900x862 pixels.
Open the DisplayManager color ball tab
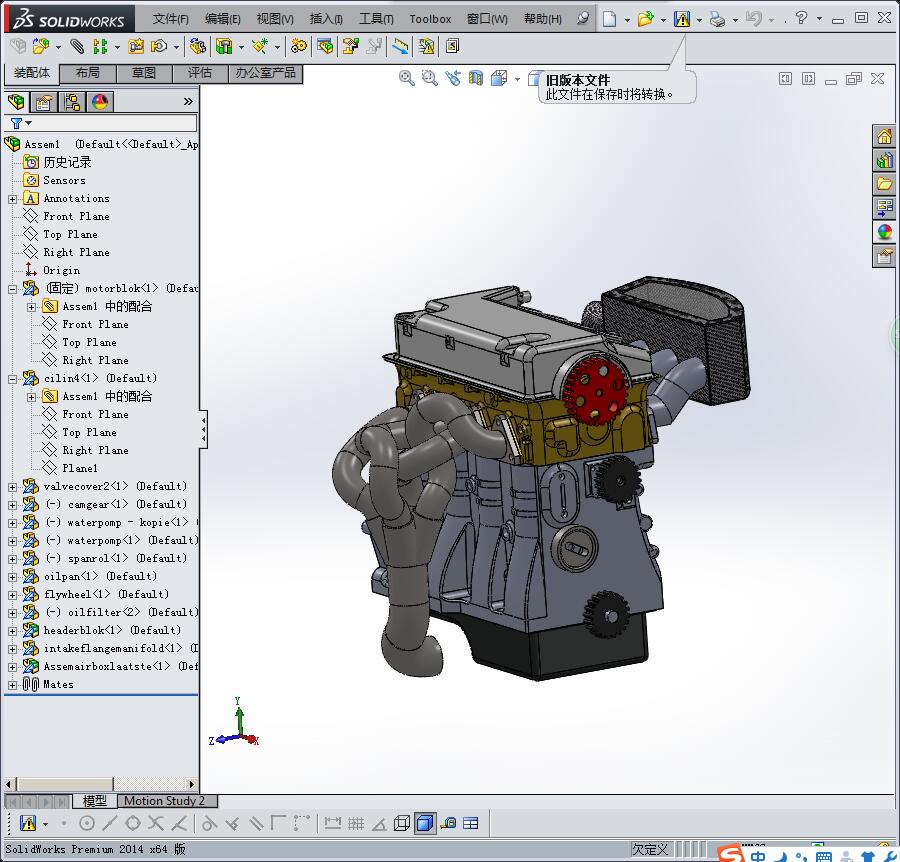coord(100,102)
